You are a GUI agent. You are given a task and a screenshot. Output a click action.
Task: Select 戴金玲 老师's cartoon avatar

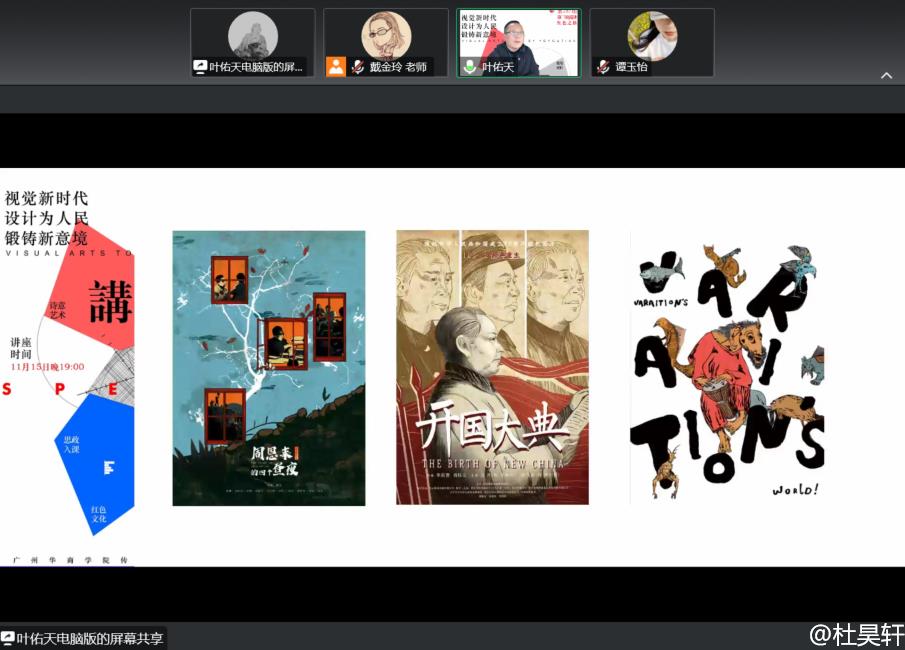(x=385, y=36)
